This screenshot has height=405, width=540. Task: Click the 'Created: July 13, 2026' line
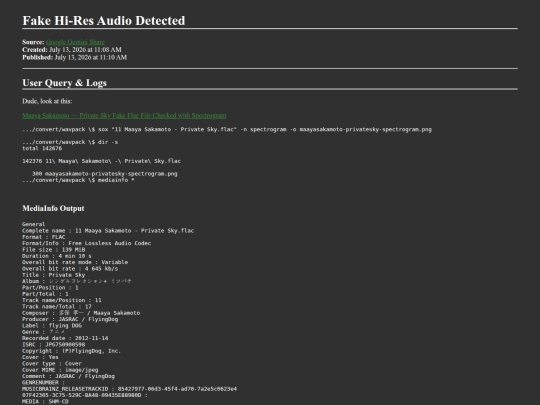click(x=72, y=50)
